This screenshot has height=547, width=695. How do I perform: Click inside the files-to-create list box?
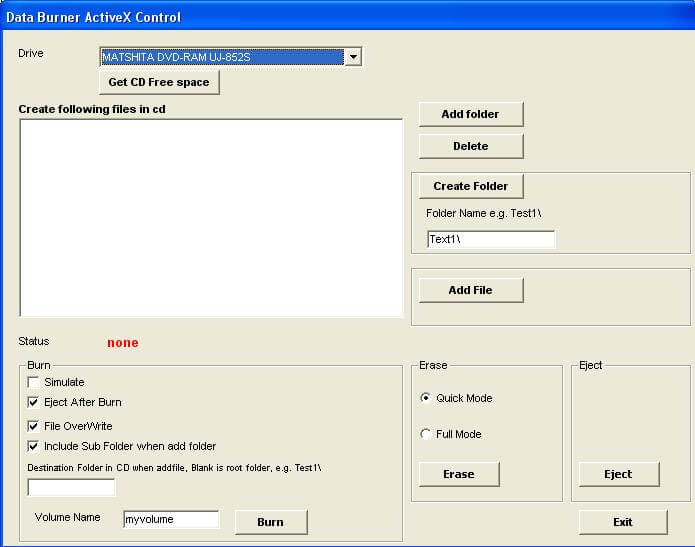pyautogui.click(x=210, y=217)
